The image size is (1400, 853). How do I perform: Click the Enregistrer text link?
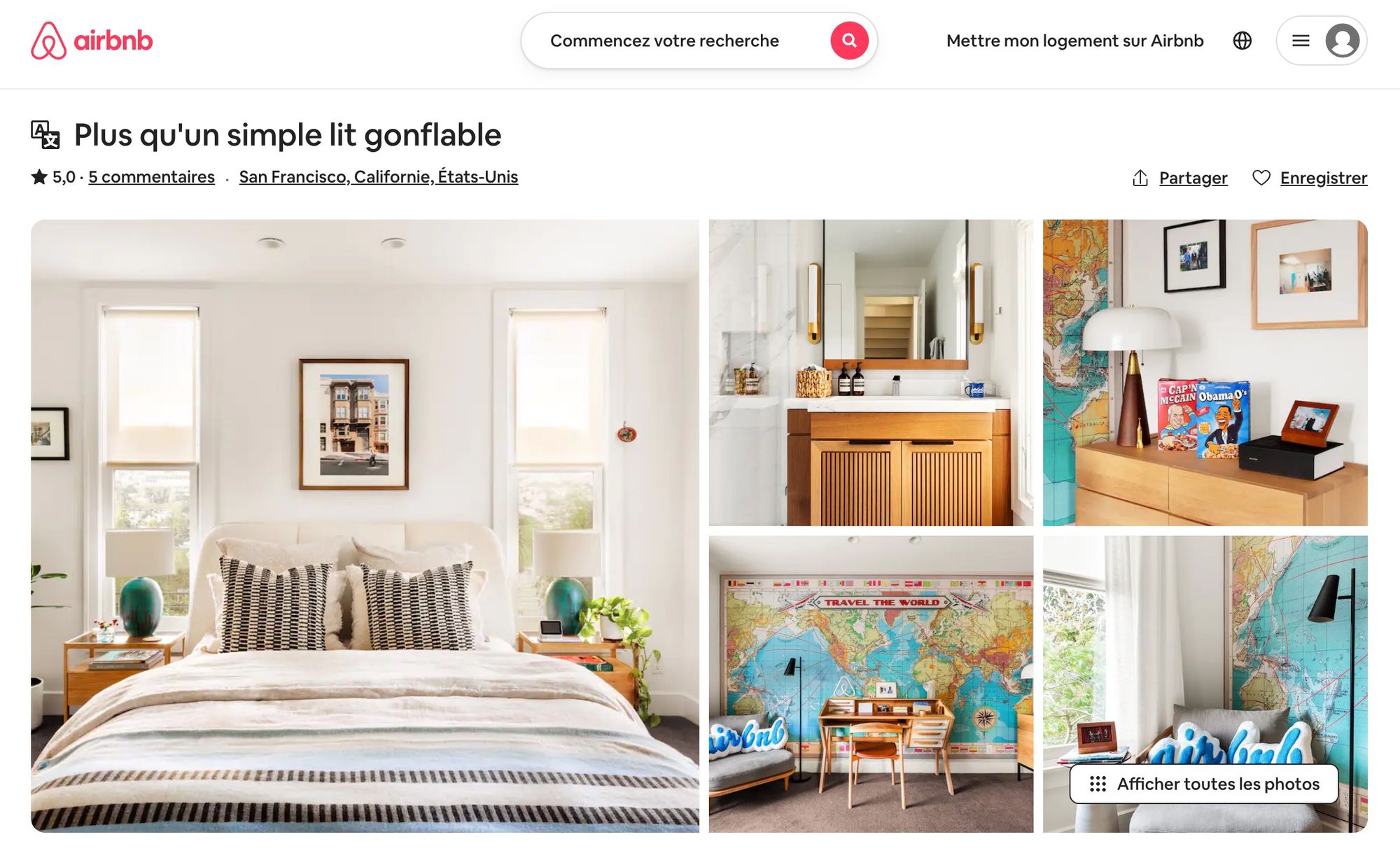1324,178
